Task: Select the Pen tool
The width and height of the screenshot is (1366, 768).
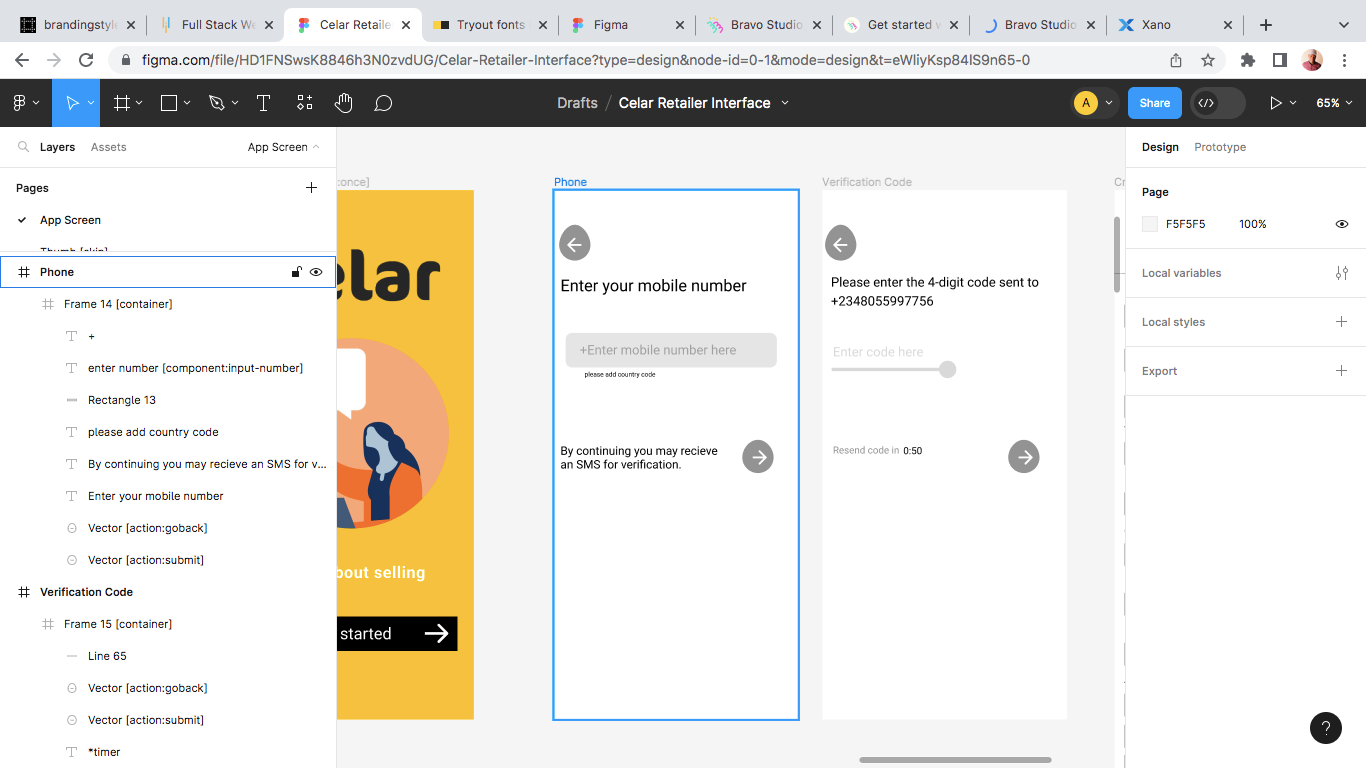Action: [216, 103]
